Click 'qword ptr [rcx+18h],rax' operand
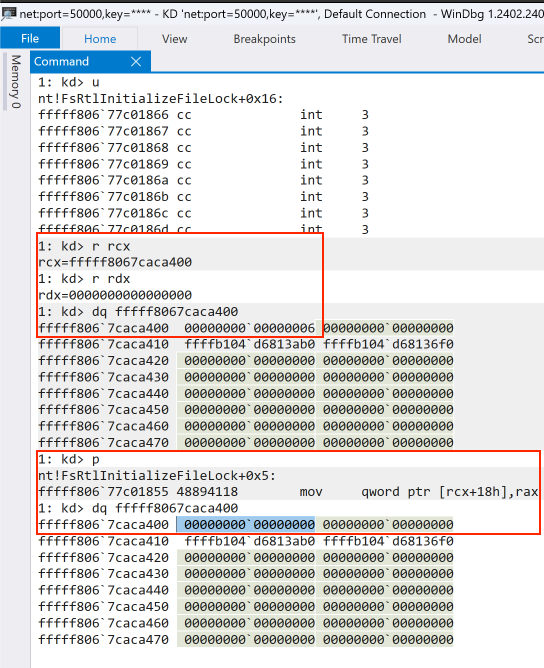The width and height of the screenshot is (544, 668). [449, 492]
